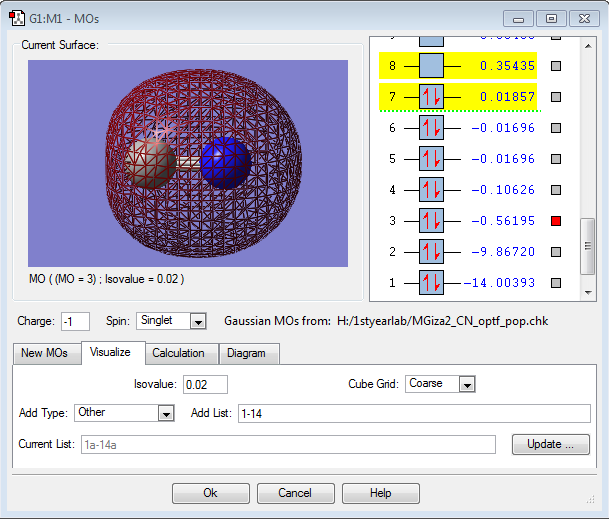Click the Charge input field
The width and height of the screenshot is (609, 519).
(75, 322)
